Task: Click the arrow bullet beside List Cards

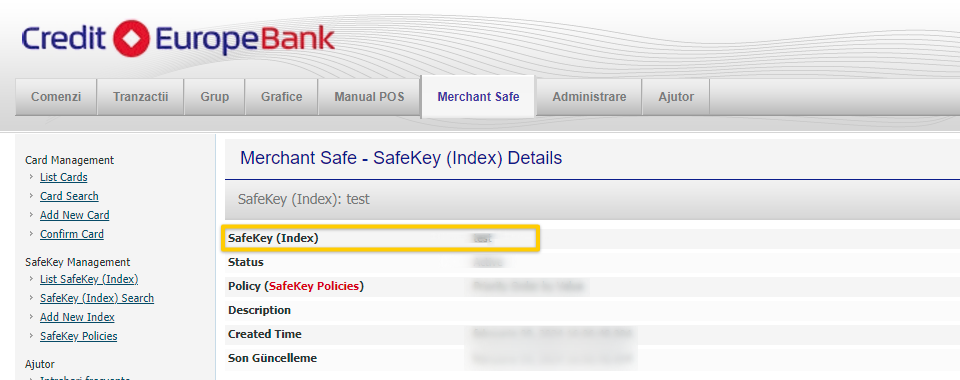Action: (31, 177)
